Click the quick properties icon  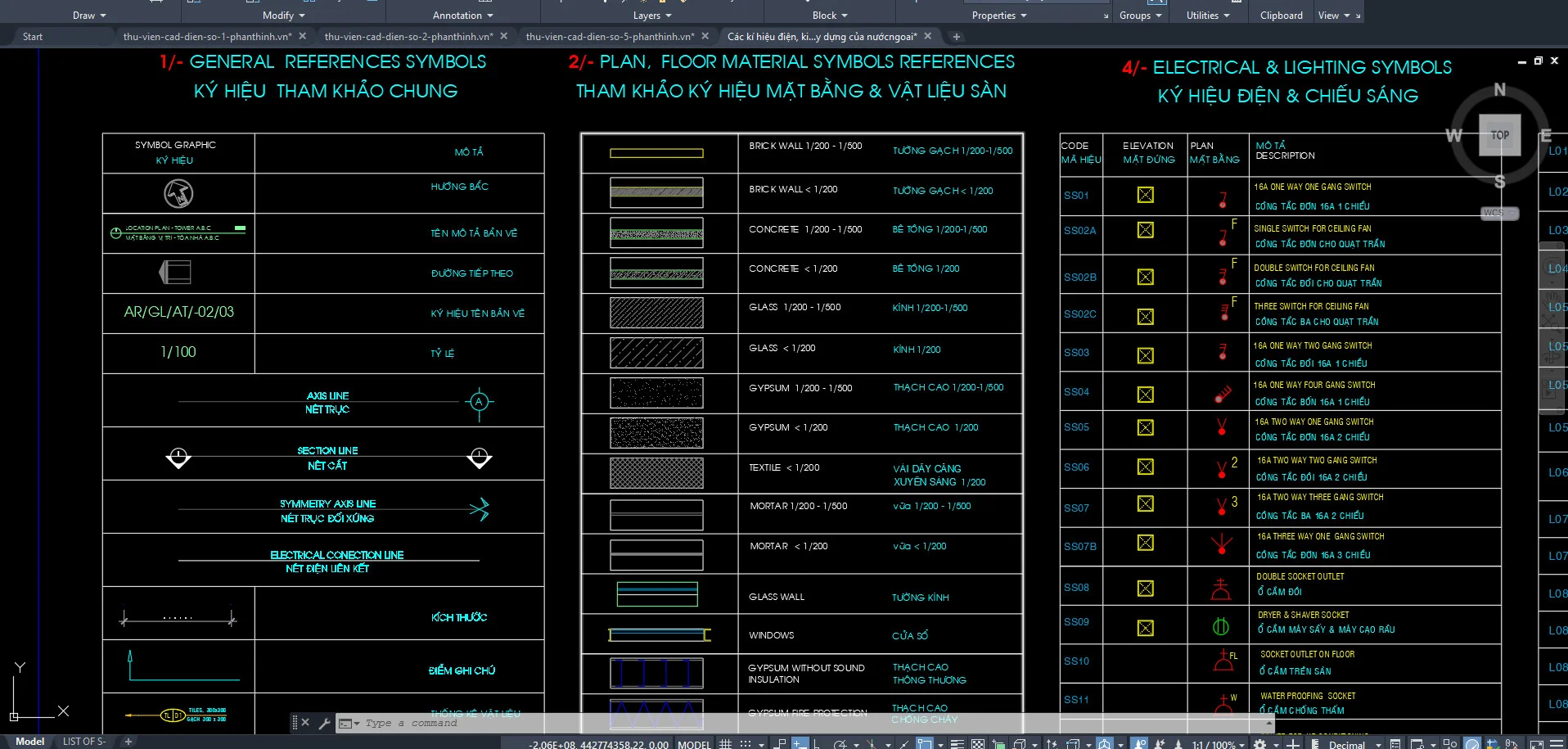1395,743
